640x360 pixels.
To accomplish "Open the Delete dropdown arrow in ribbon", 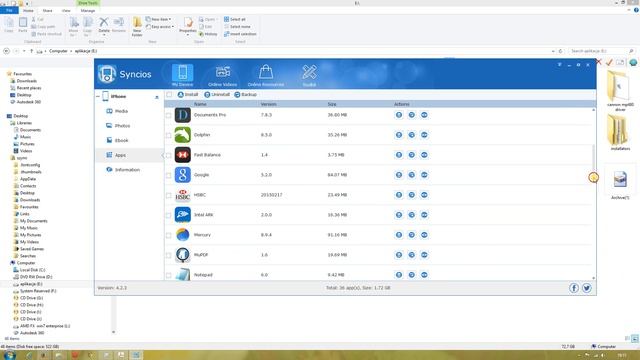I will (104, 35).
